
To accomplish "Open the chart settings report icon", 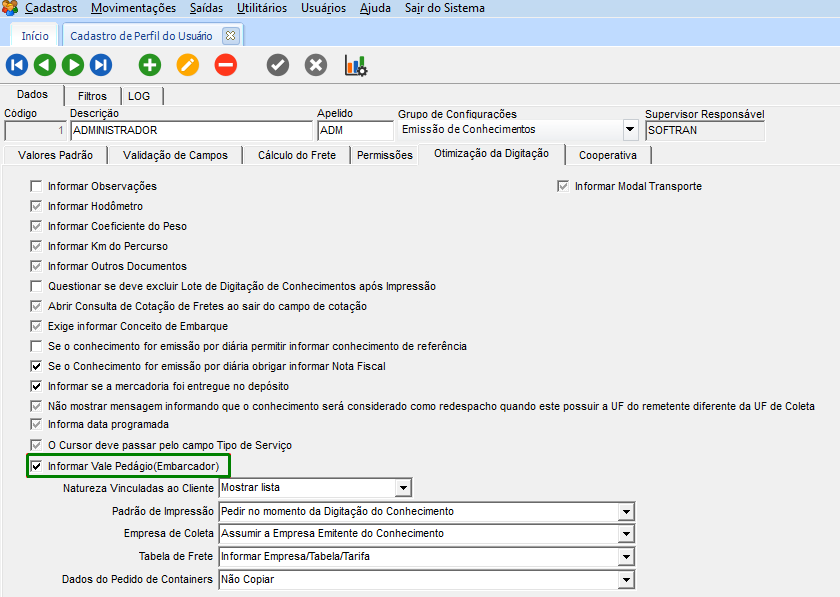I will [356, 65].
